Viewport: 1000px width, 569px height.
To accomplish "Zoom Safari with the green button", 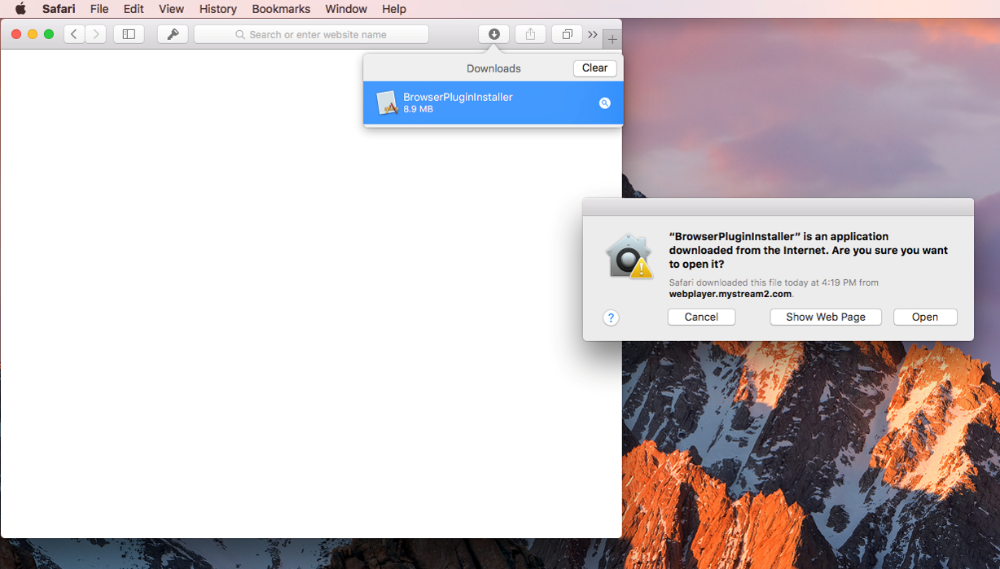I will pos(48,34).
